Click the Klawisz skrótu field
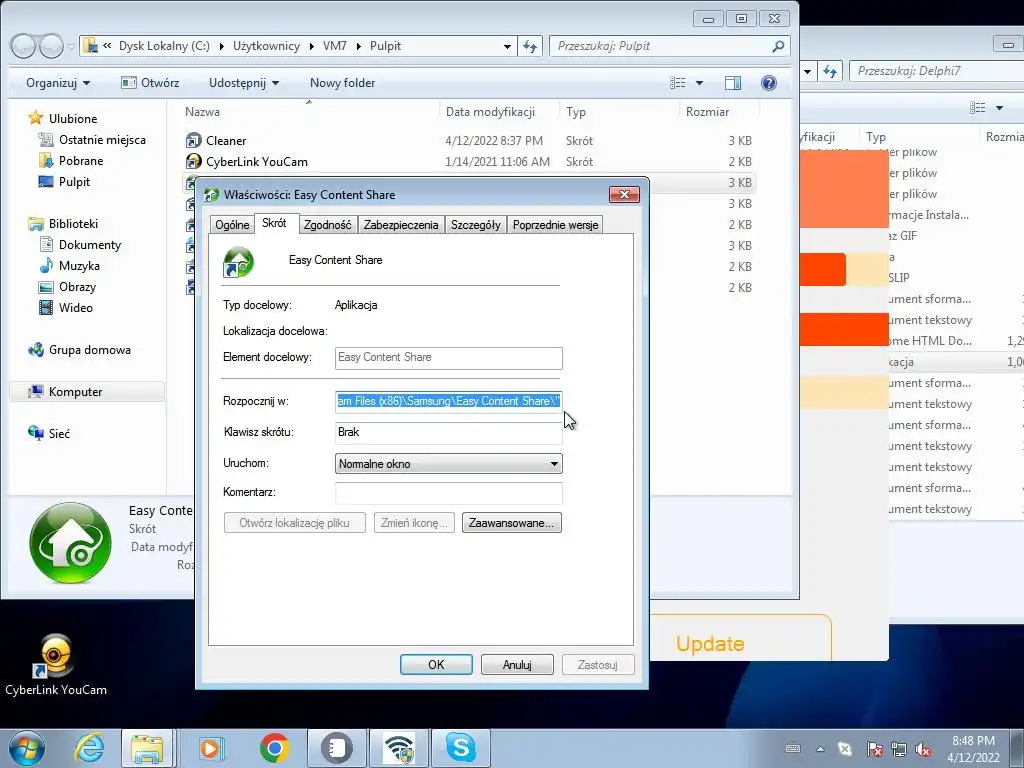Image resolution: width=1024 pixels, height=768 pixels. pyautogui.click(x=448, y=432)
